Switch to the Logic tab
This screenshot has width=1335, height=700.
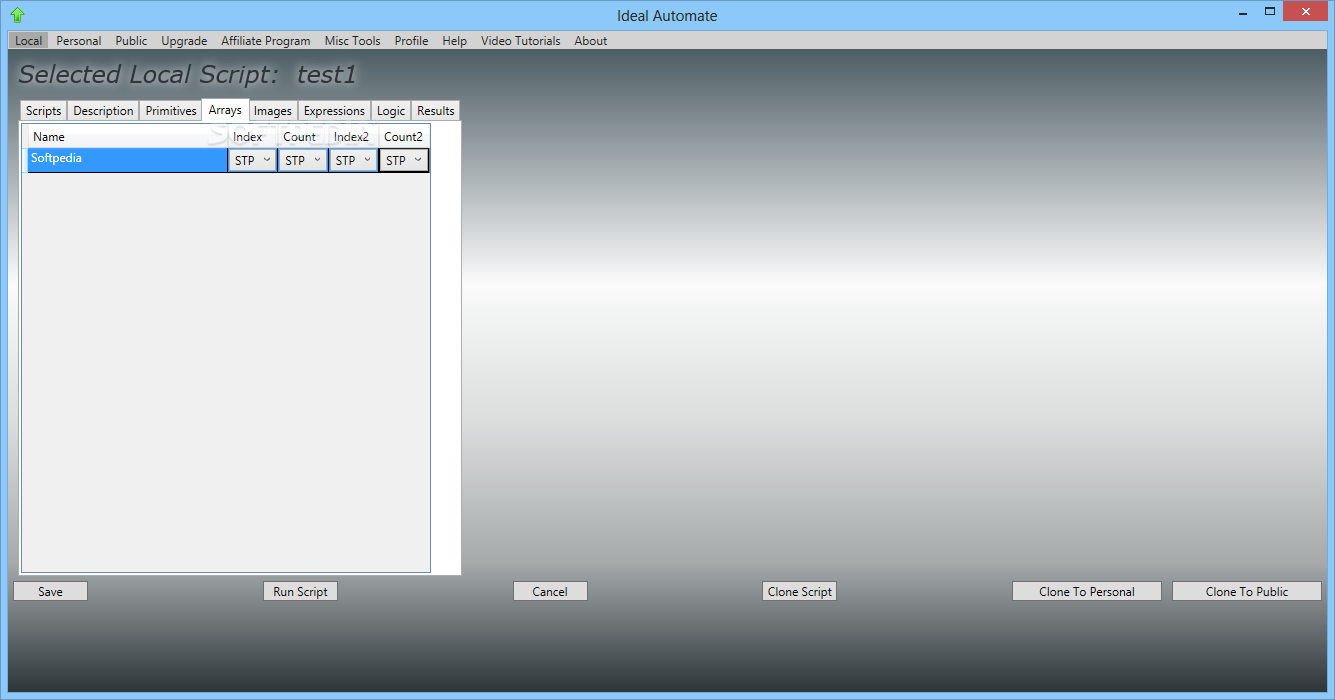pyautogui.click(x=391, y=111)
